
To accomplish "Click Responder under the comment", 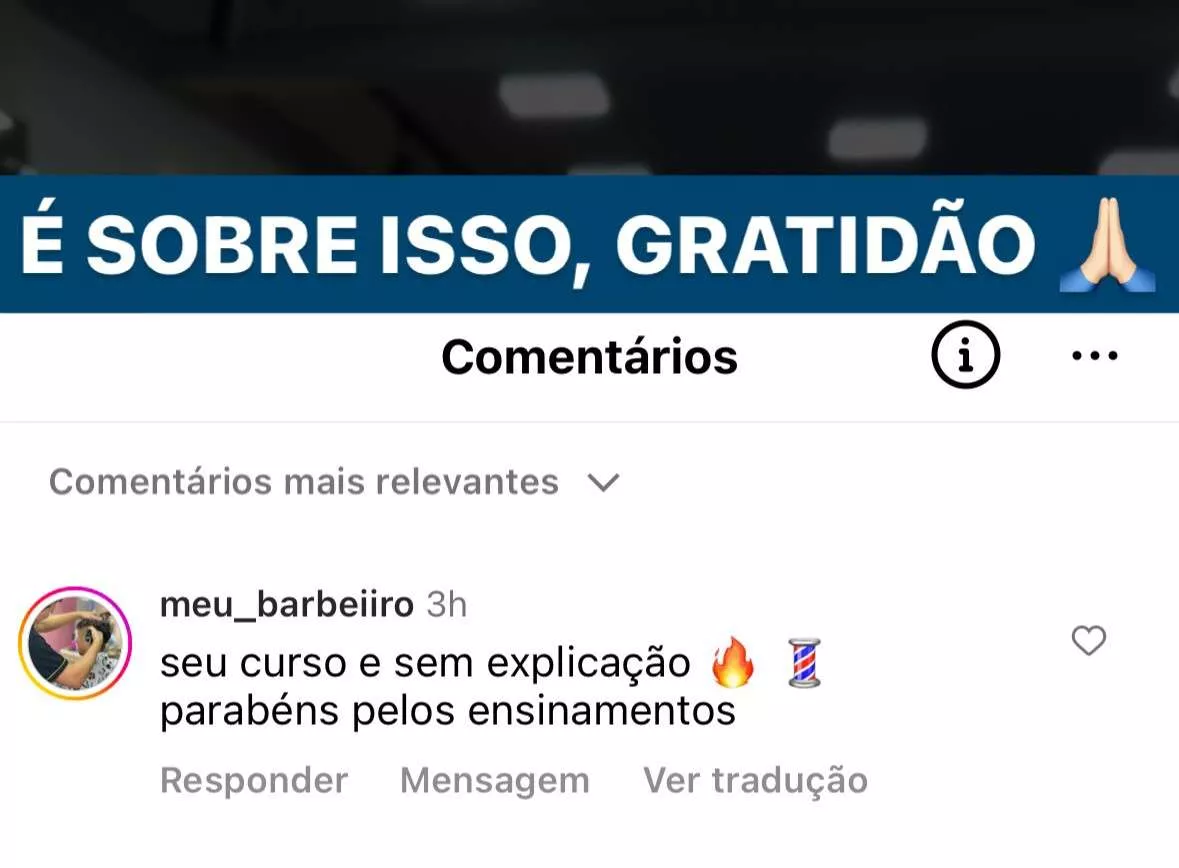I will [x=254, y=780].
